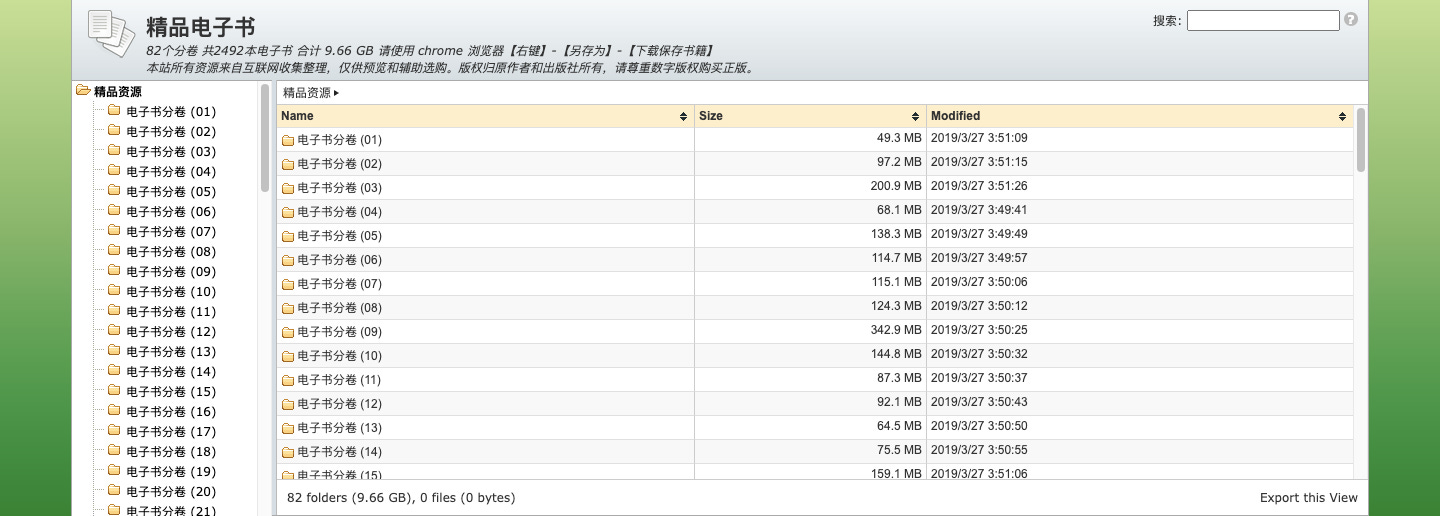Click list folder icon for 电子书分卷 (06)
The image size is (1440, 516).
[288, 260]
